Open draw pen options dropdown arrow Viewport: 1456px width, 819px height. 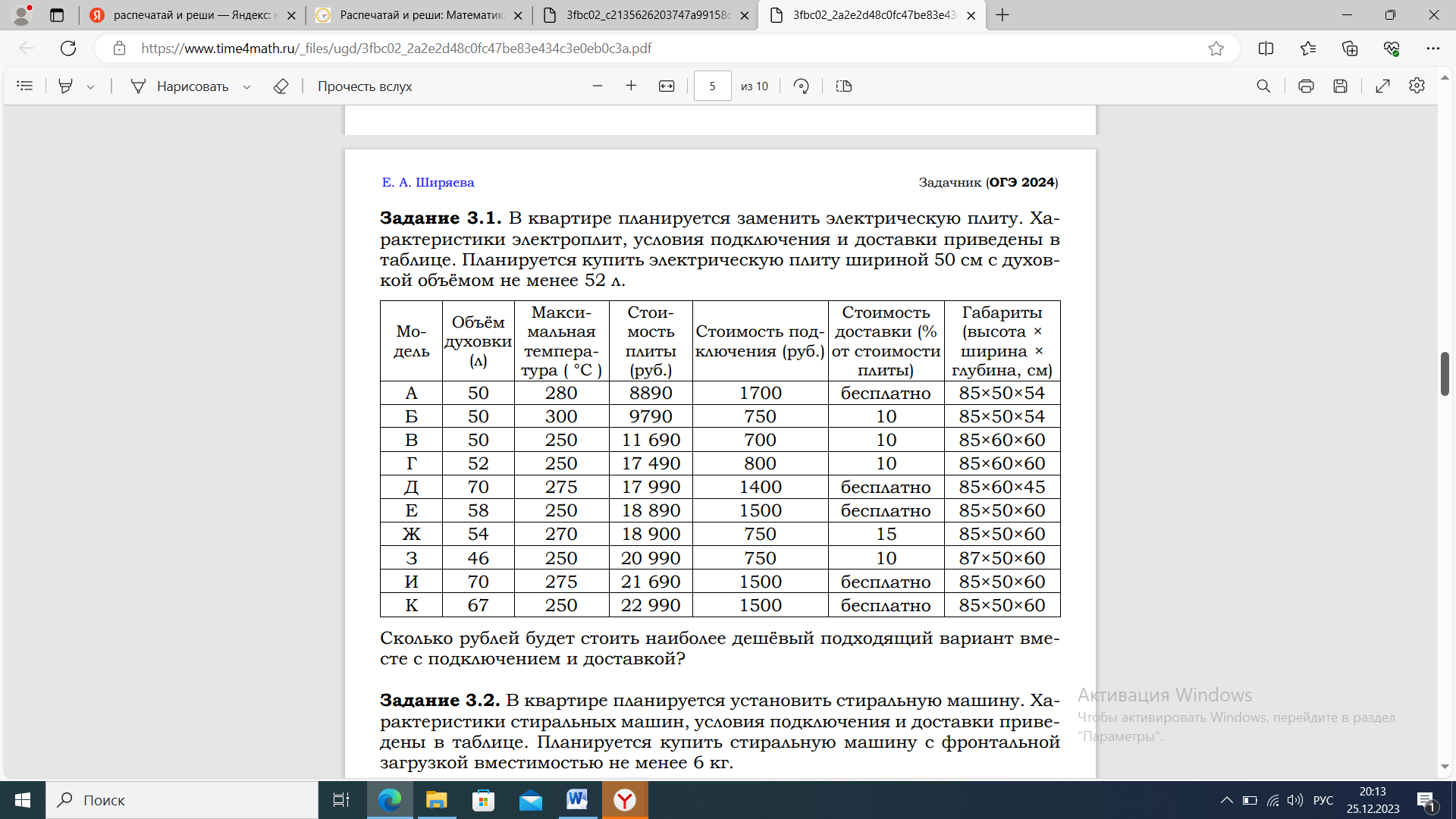click(x=246, y=87)
